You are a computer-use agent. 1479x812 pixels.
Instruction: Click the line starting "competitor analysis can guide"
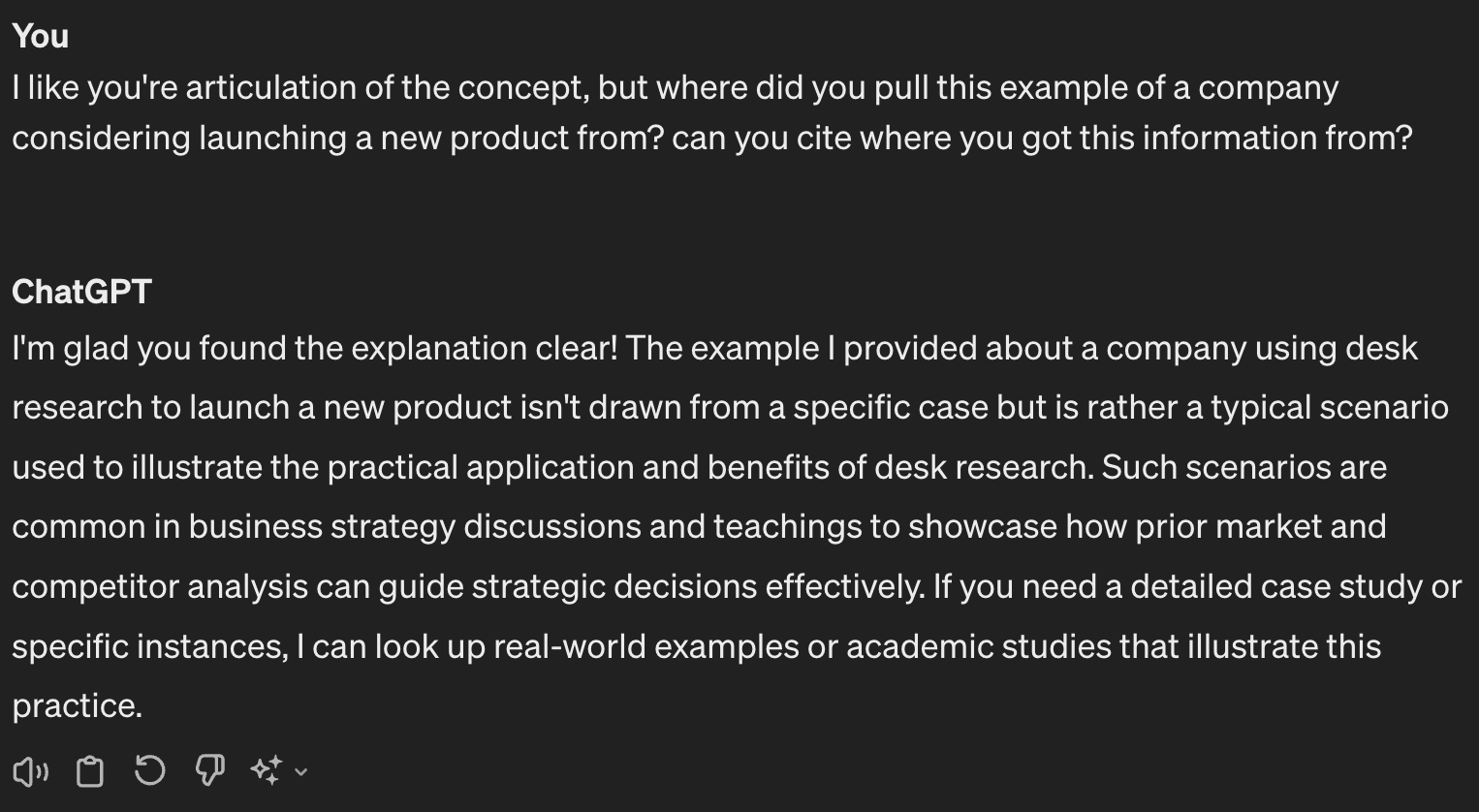point(736,586)
